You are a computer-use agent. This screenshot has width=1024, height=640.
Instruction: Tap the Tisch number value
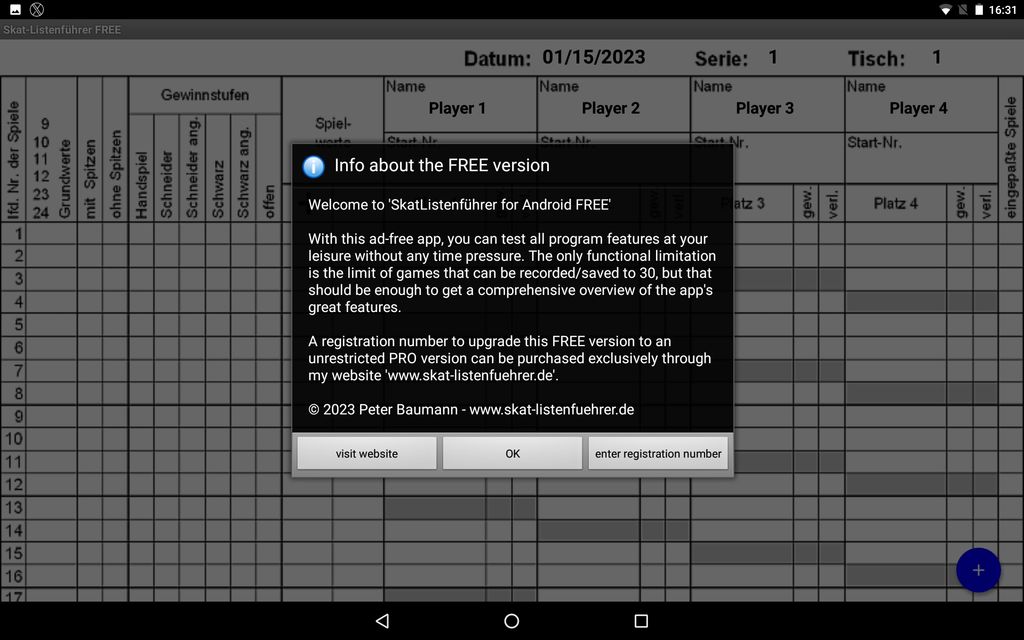(936, 57)
